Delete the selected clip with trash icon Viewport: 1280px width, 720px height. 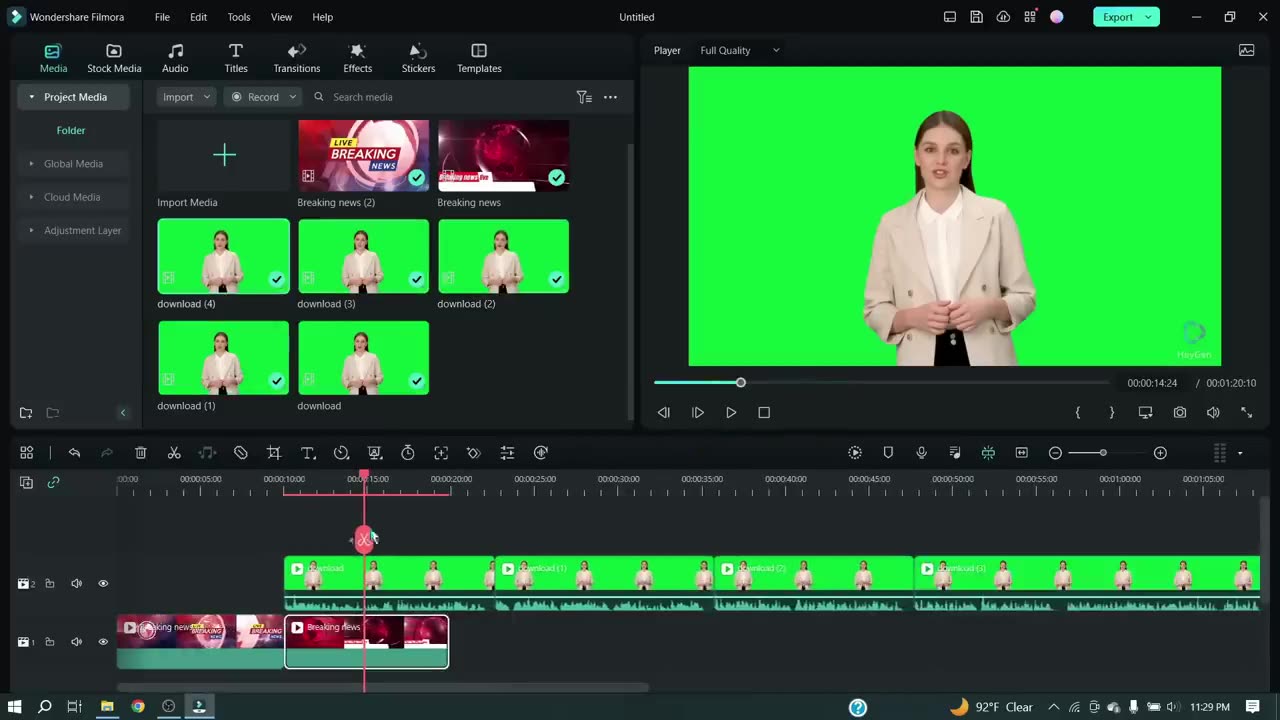click(141, 453)
